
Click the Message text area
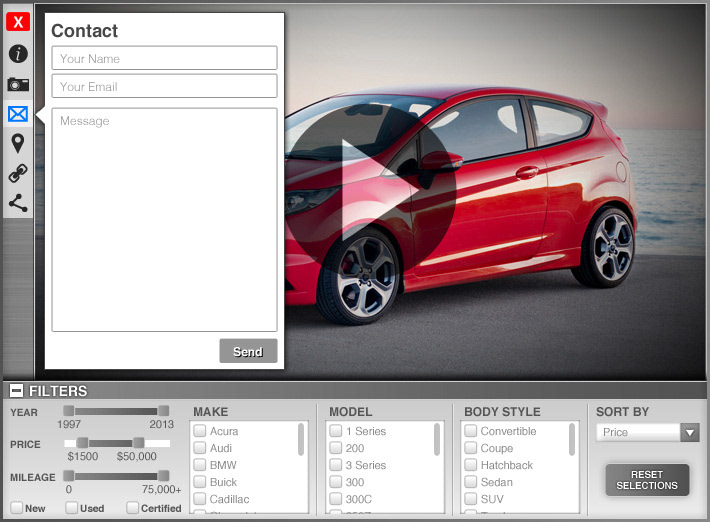pos(164,220)
